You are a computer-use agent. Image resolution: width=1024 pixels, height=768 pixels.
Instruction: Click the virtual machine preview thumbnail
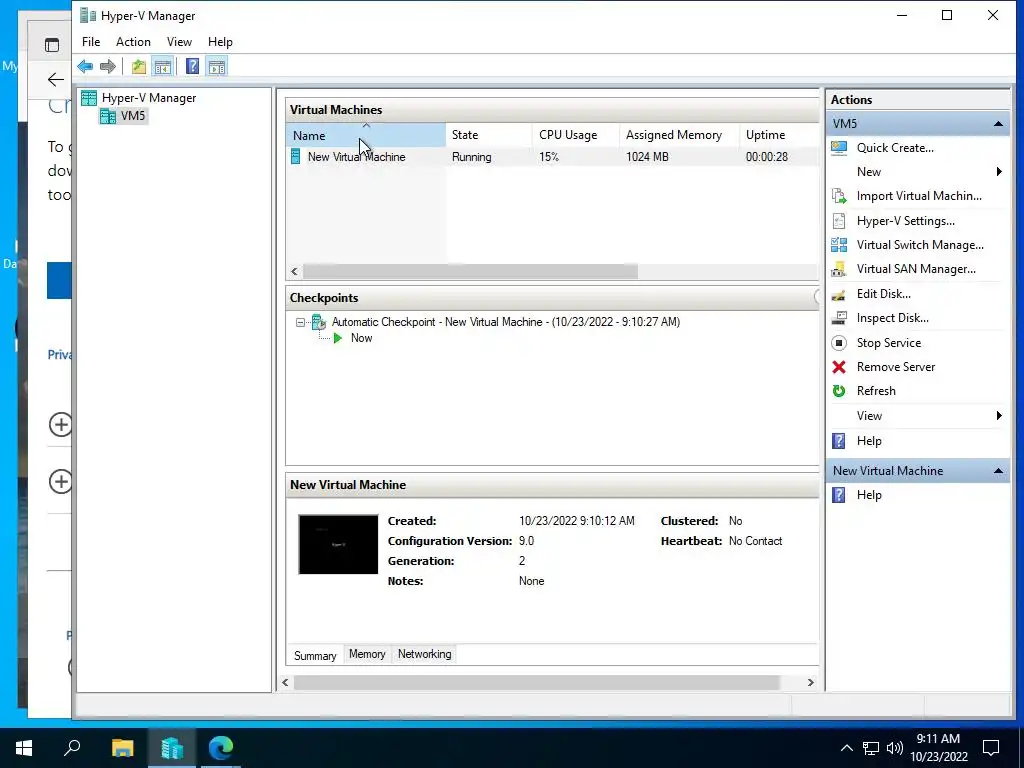338,545
